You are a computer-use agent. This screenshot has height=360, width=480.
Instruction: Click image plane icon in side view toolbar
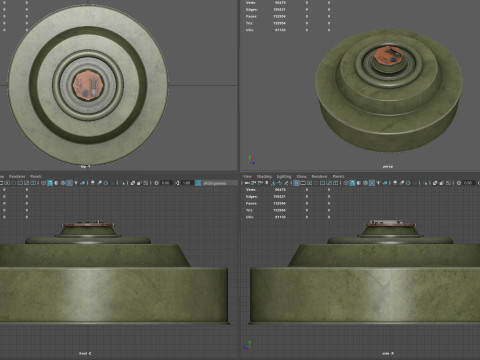[x=273, y=183]
